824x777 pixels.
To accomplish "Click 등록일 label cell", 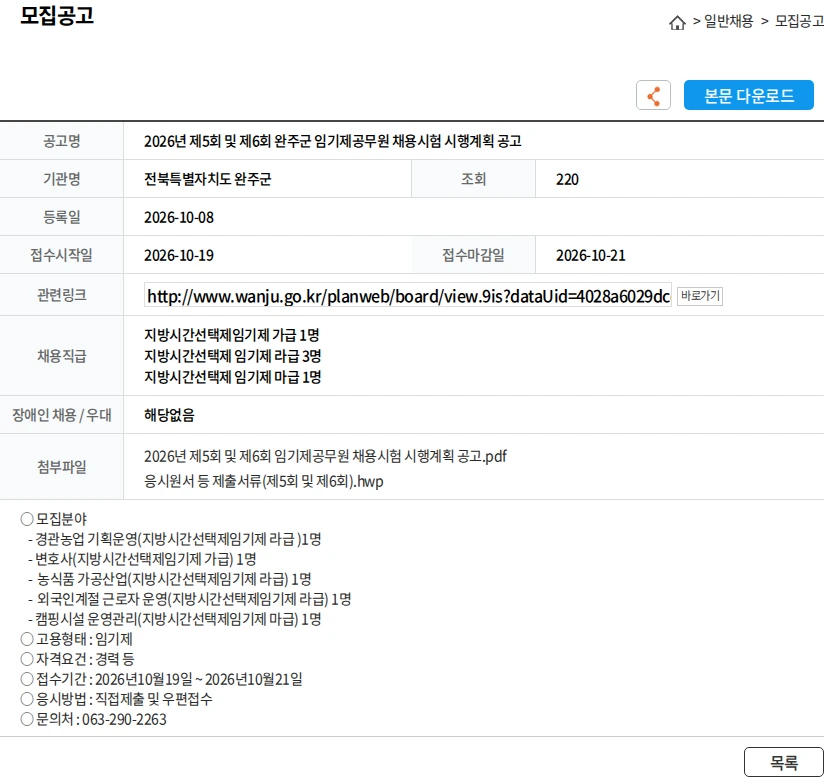I will (x=61, y=216).
